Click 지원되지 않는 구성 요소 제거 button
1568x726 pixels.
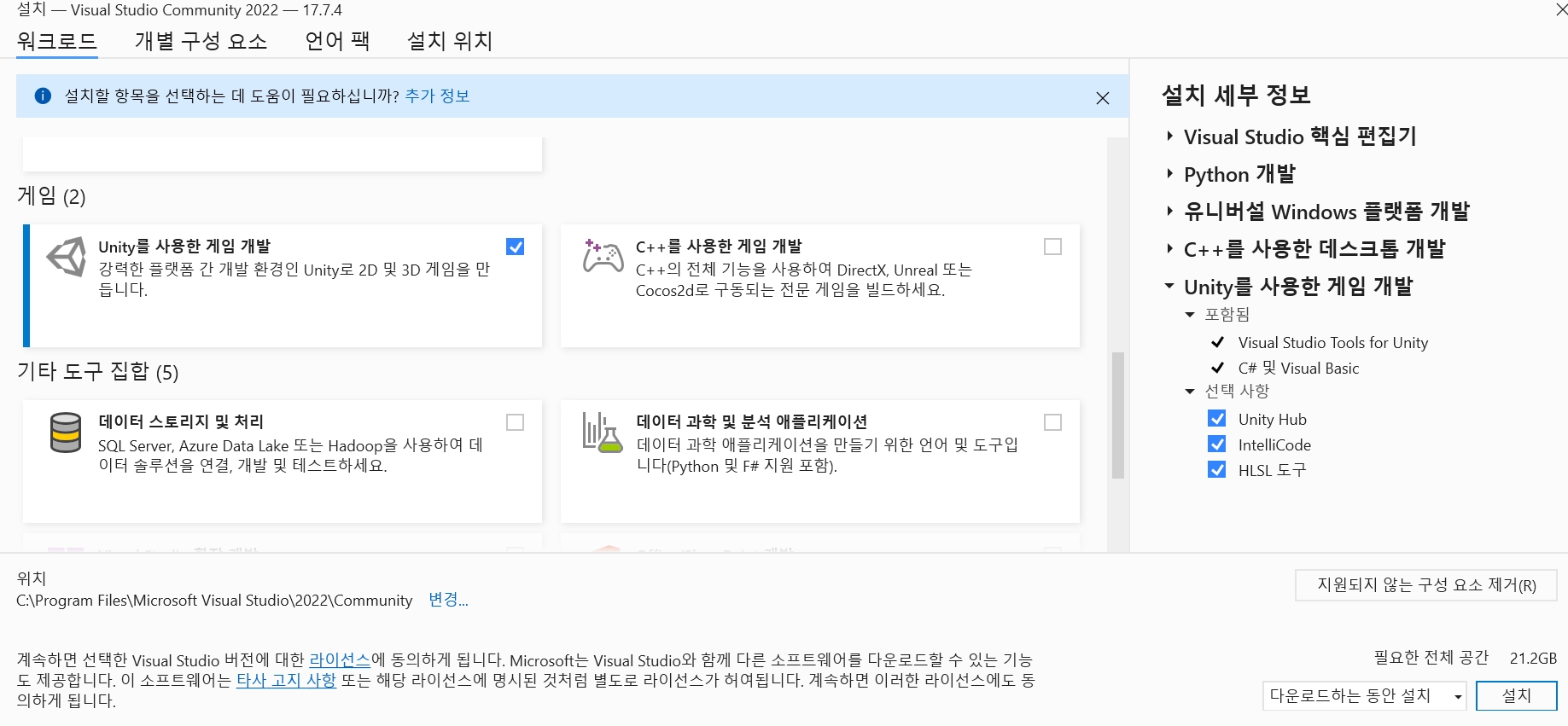pos(1426,585)
